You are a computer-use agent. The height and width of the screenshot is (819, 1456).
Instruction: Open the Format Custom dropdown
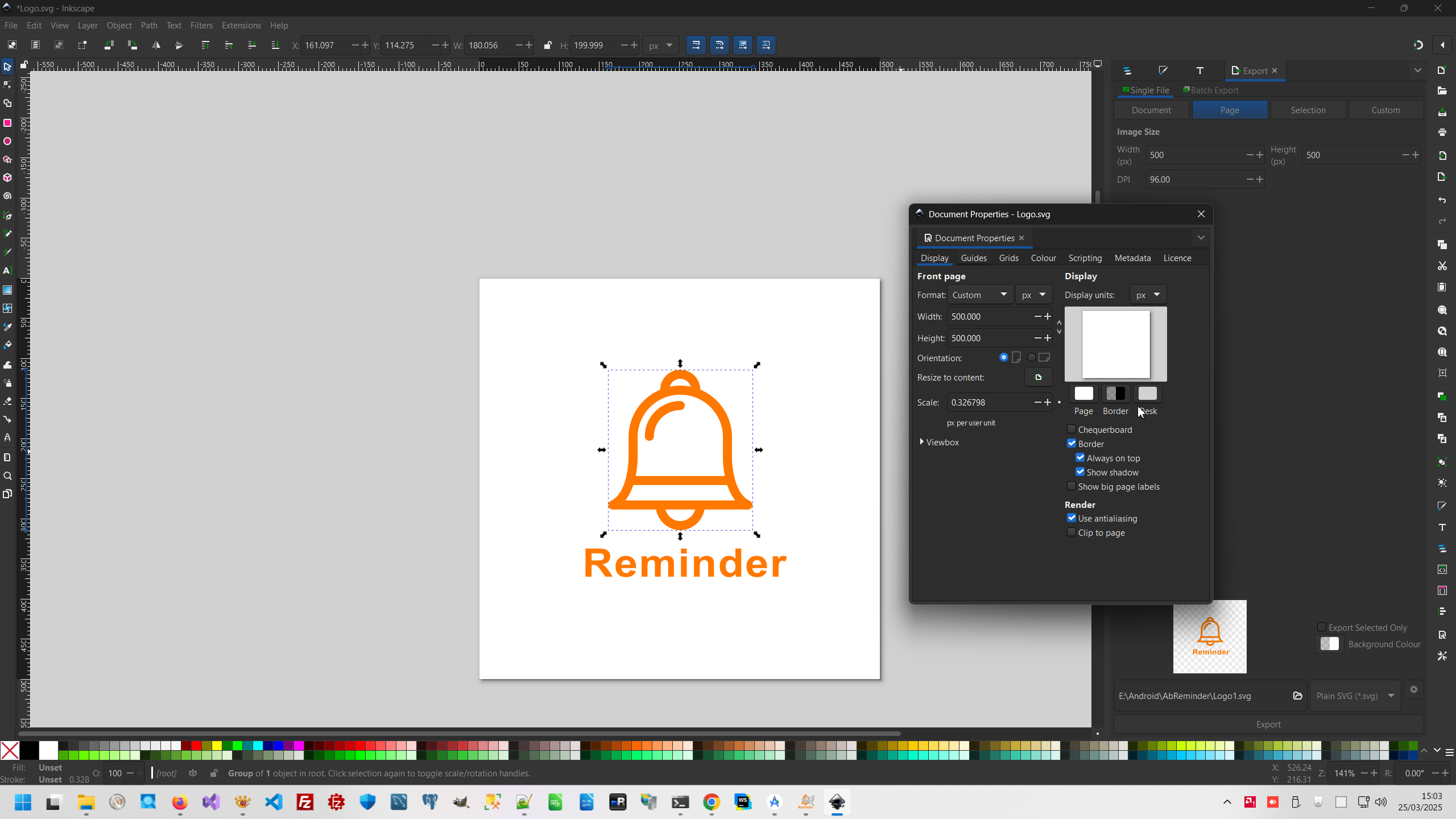tap(979, 295)
